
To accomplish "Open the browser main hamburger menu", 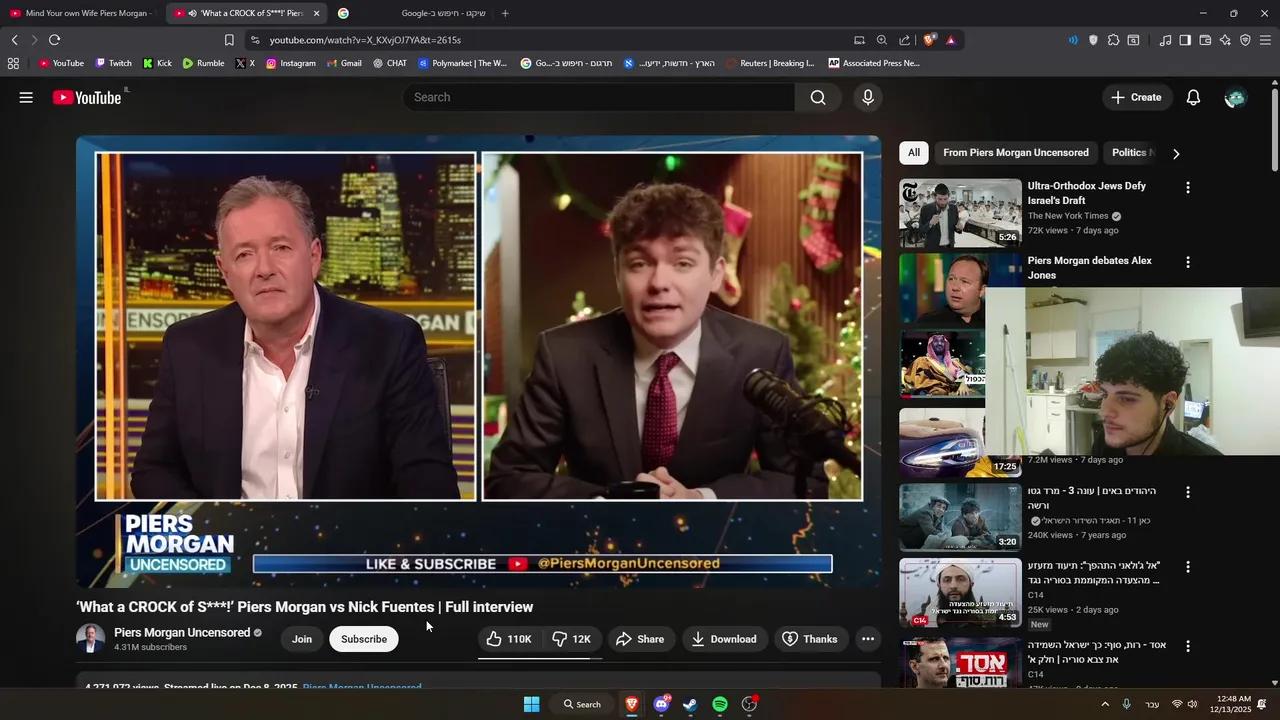I will 1265,40.
